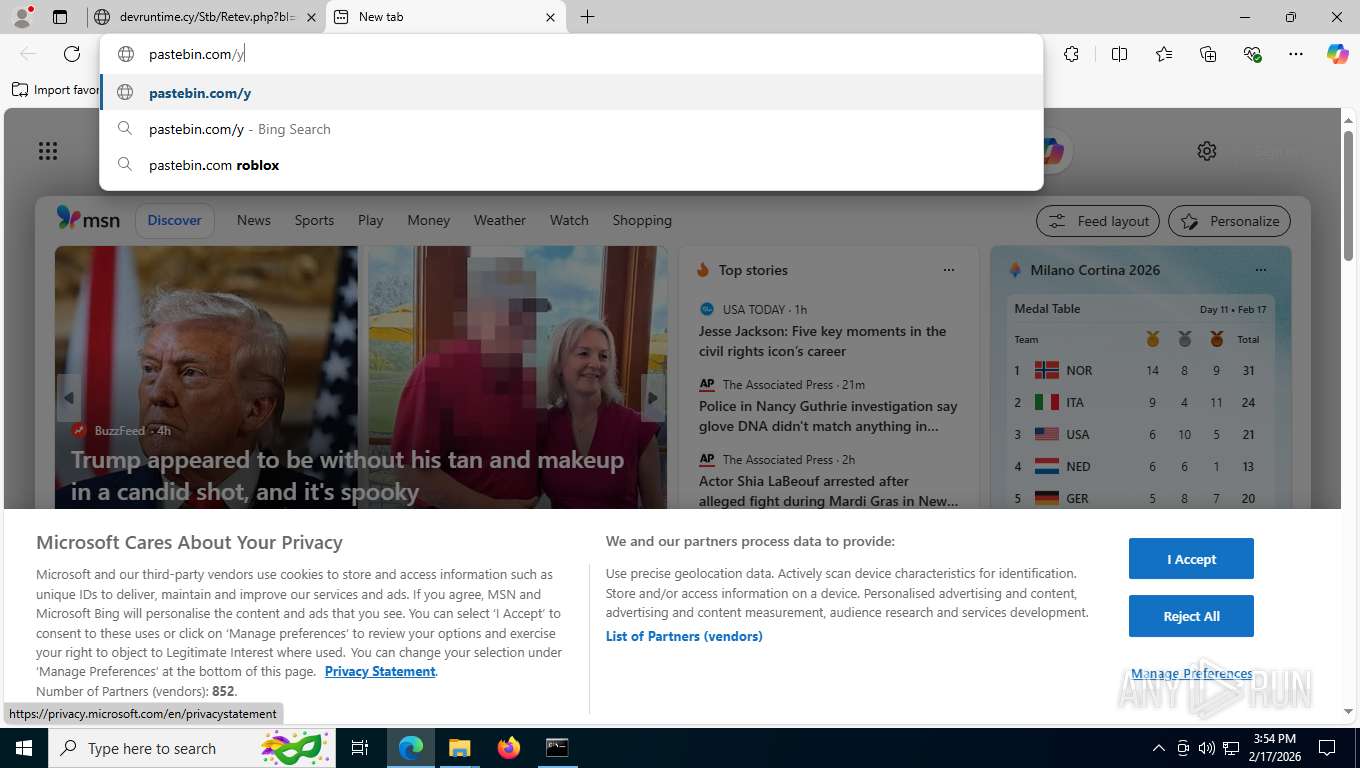This screenshot has height=768, width=1360.
Task: Click the Import favorites bar item
Action: point(56,90)
